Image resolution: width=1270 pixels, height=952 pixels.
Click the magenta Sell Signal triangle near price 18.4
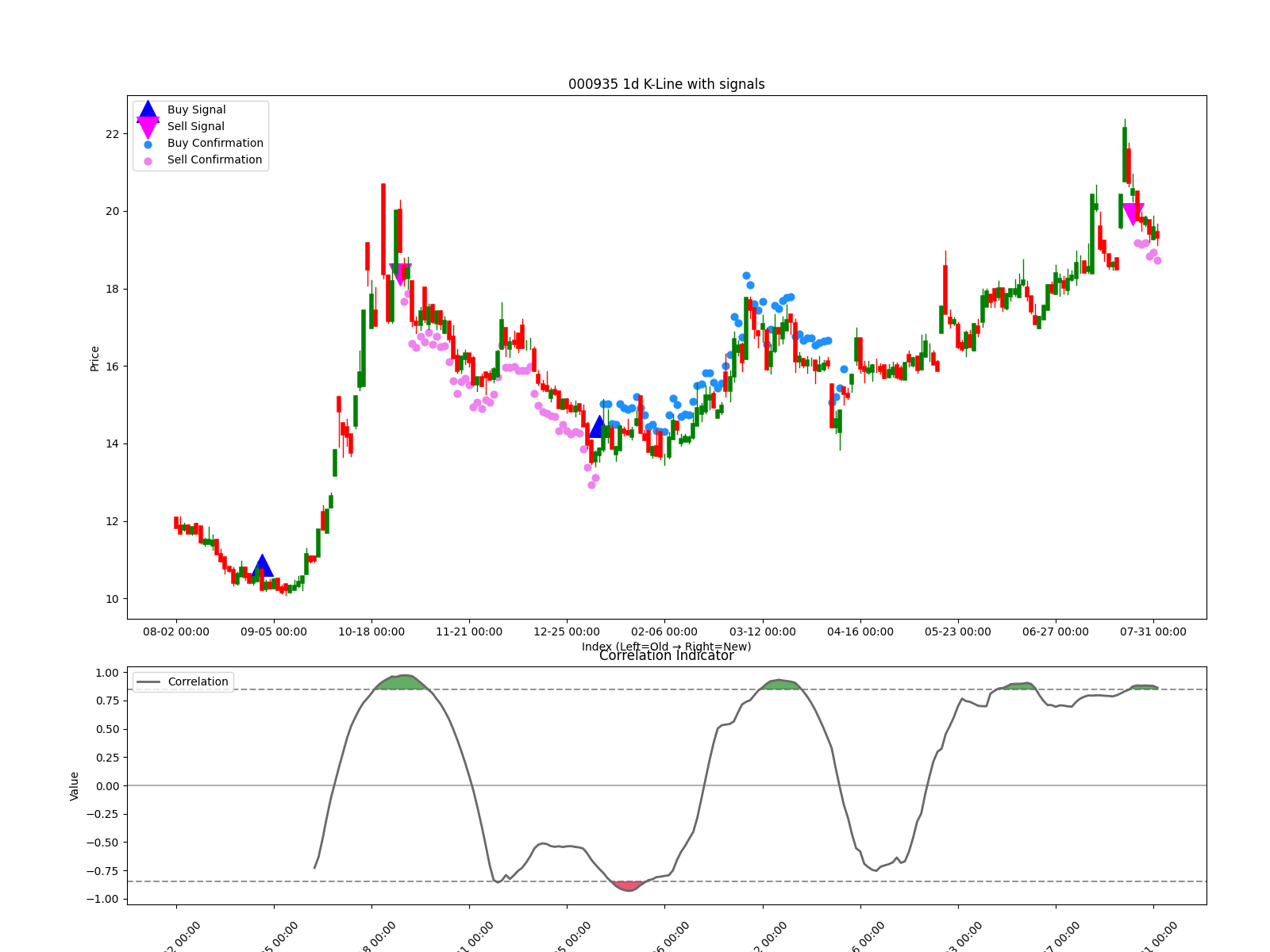pyautogui.click(x=401, y=274)
